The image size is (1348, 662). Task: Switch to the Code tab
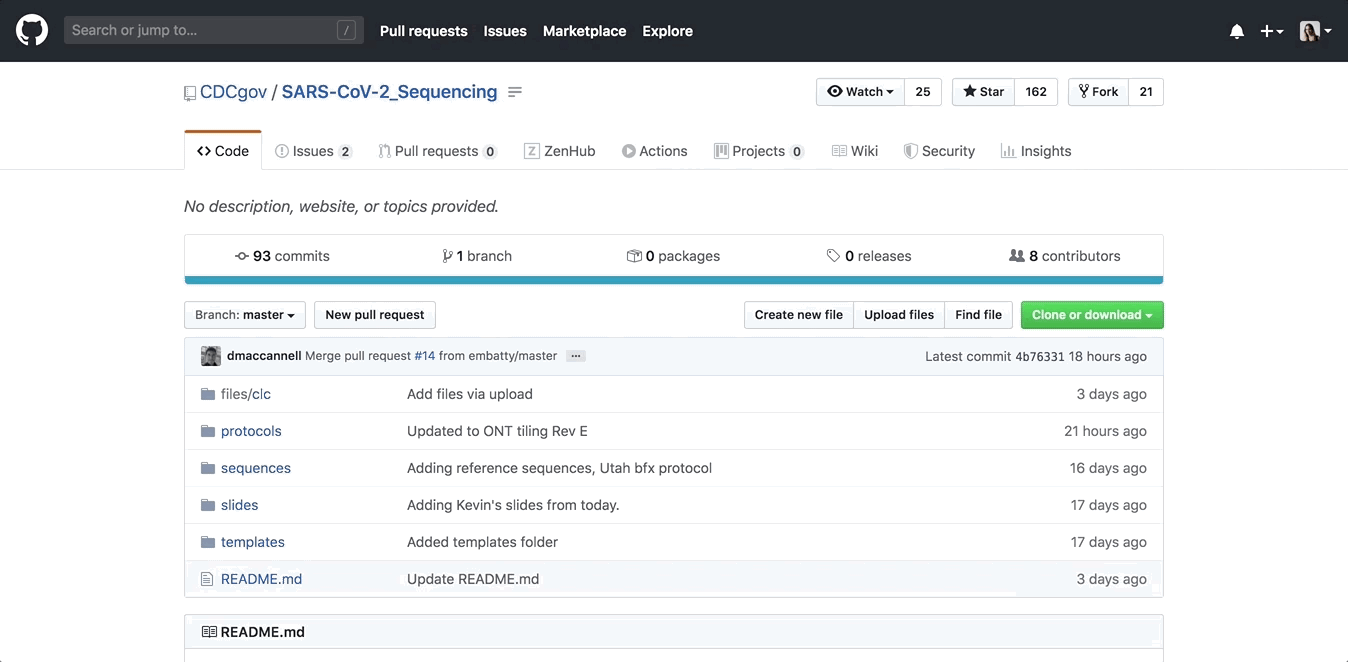coord(223,151)
